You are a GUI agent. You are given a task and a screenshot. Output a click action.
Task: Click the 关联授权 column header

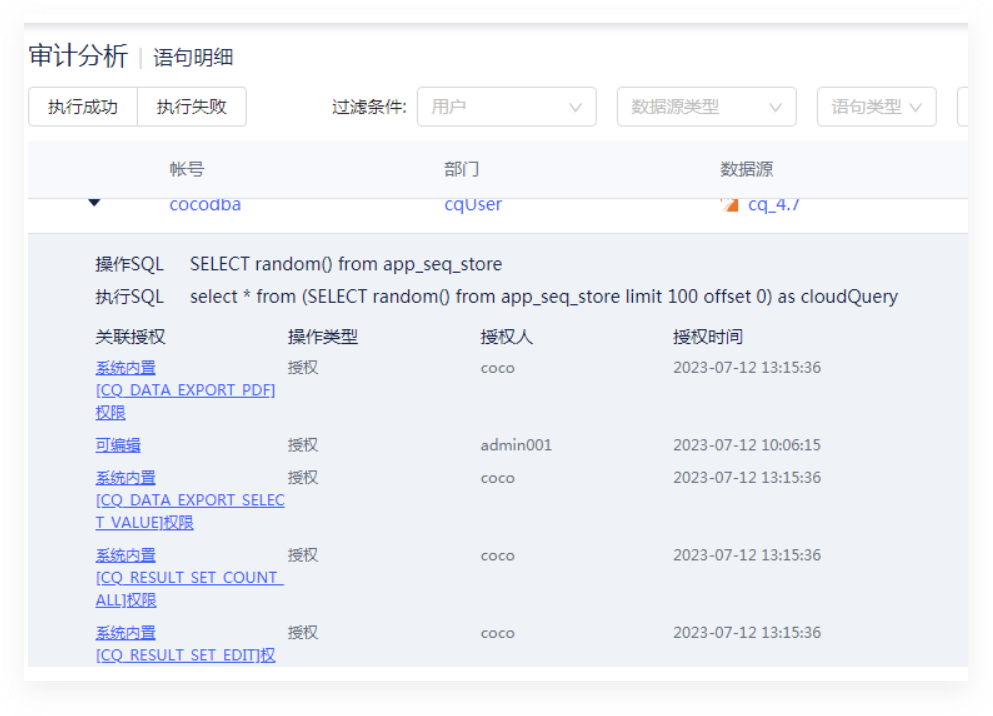click(130, 337)
